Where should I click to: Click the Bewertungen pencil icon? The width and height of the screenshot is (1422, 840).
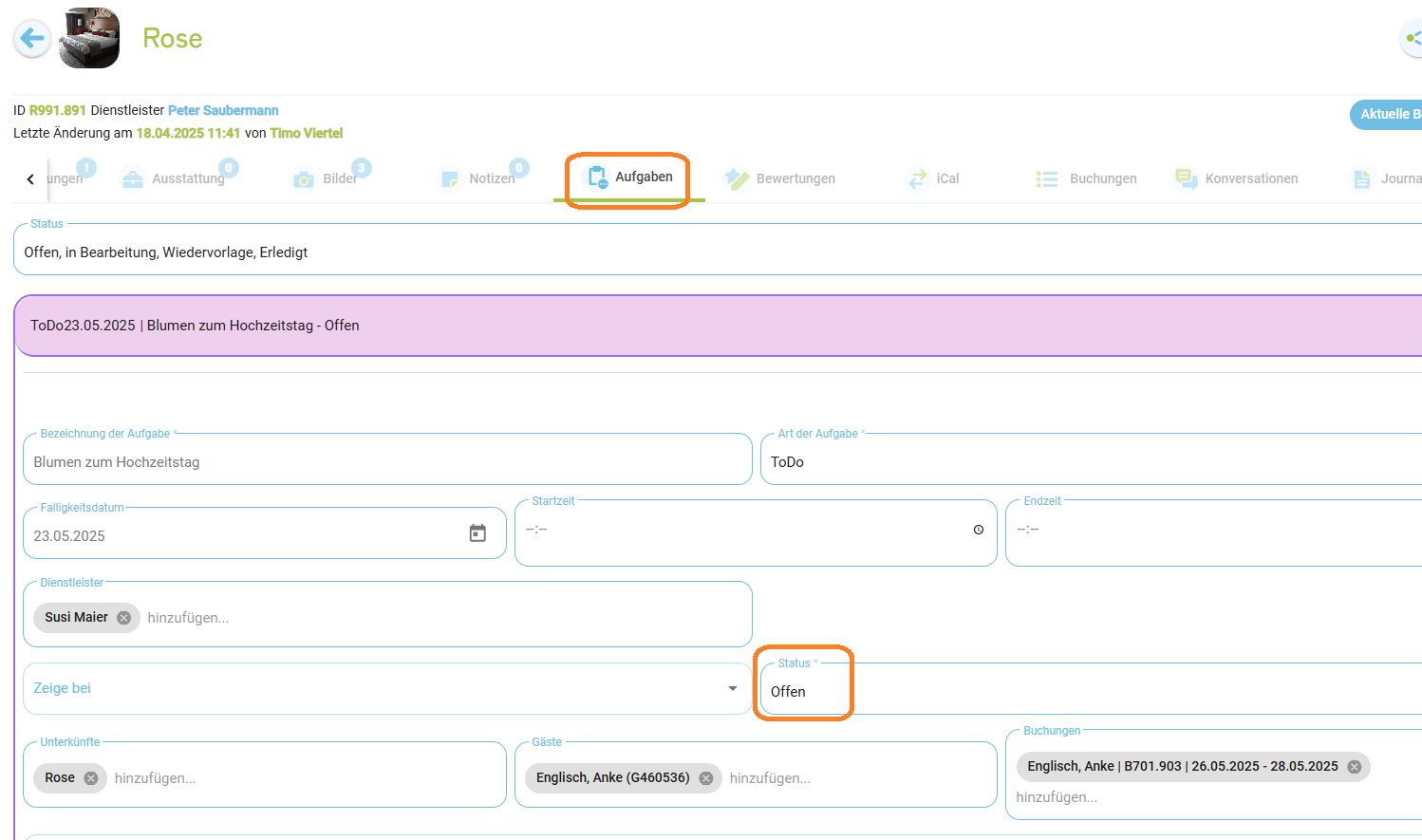(x=737, y=178)
